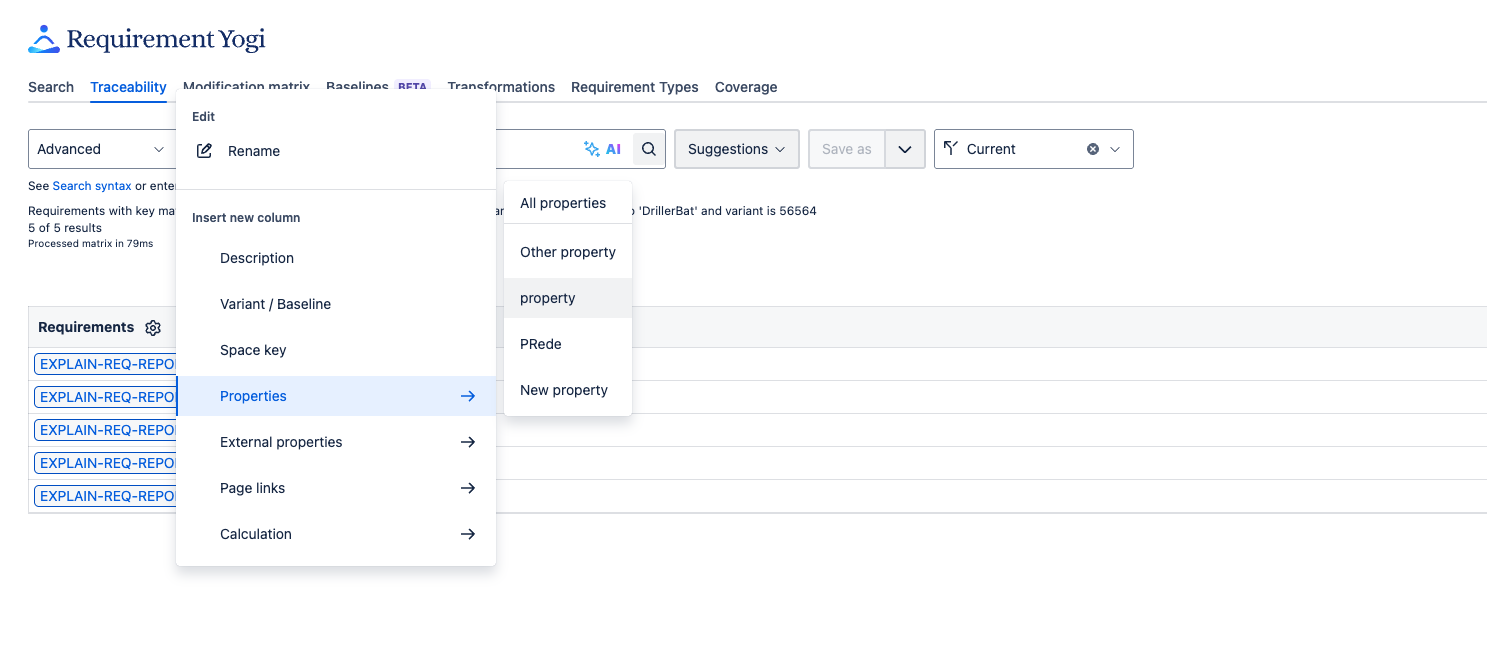The height and width of the screenshot is (667, 1487).
Task: Open Requirements column settings gear
Action: click(153, 328)
